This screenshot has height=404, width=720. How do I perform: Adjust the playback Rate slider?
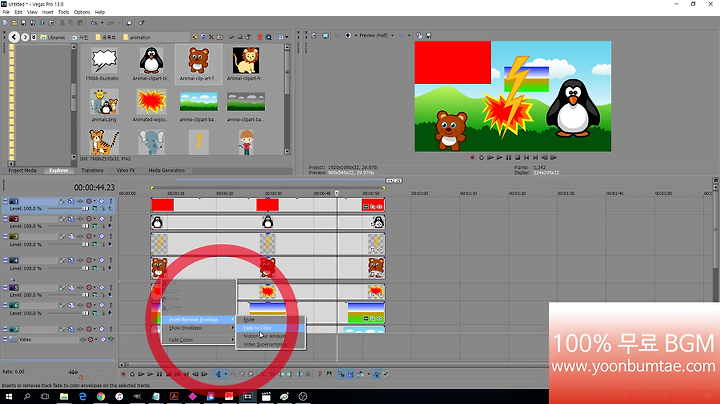tap(73, 372)
